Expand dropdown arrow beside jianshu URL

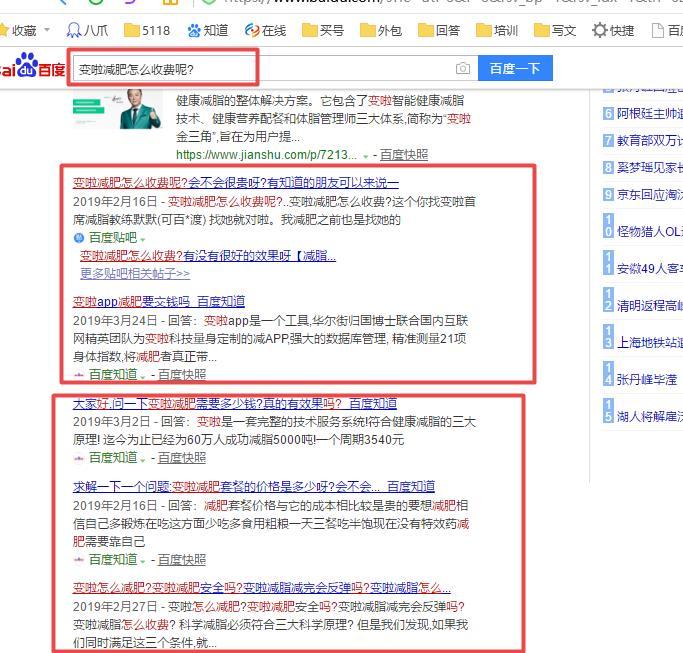point(365,156)
